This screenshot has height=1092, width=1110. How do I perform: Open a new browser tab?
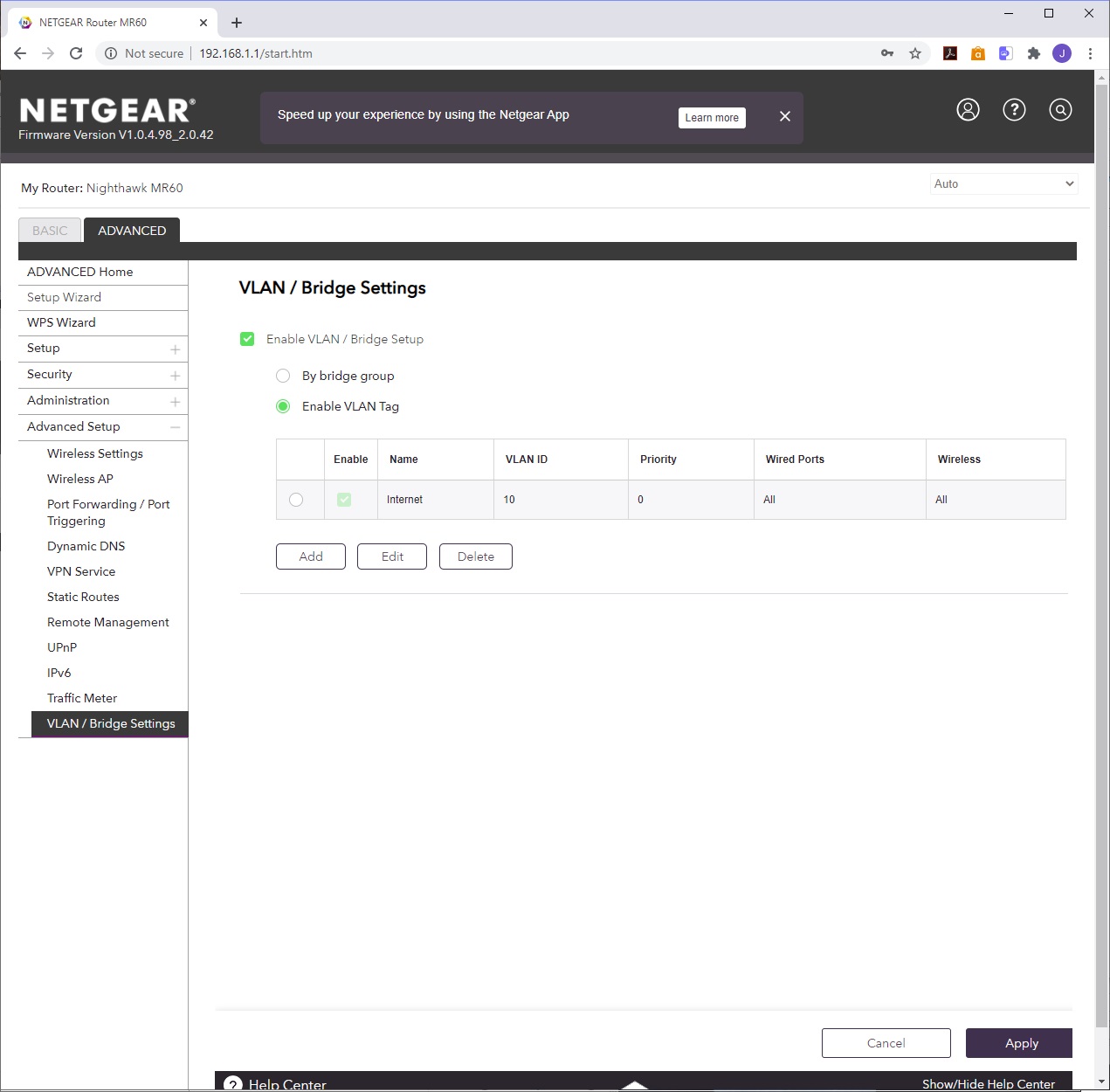(237, 23)
